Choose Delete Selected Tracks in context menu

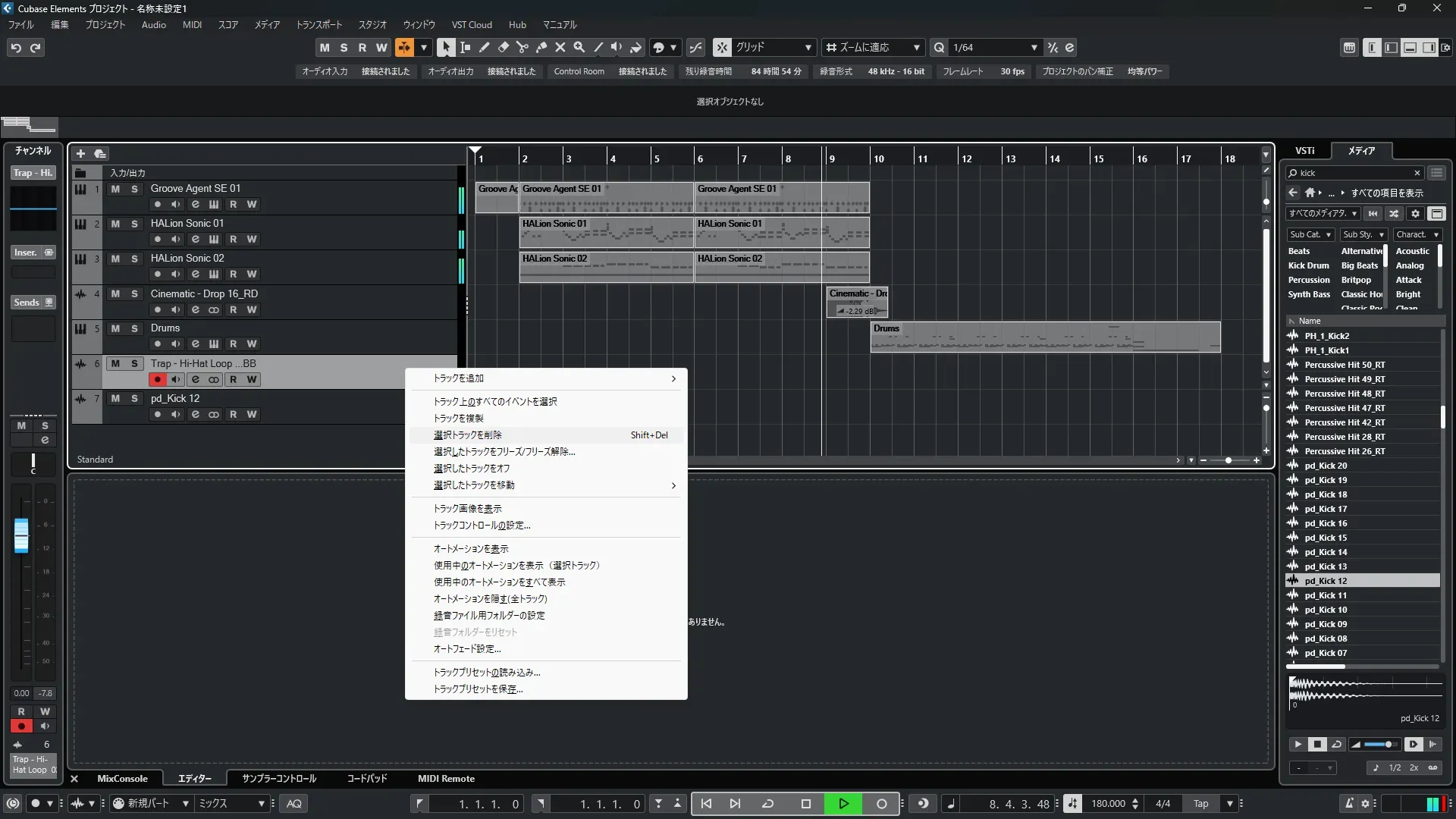point(468,435)
